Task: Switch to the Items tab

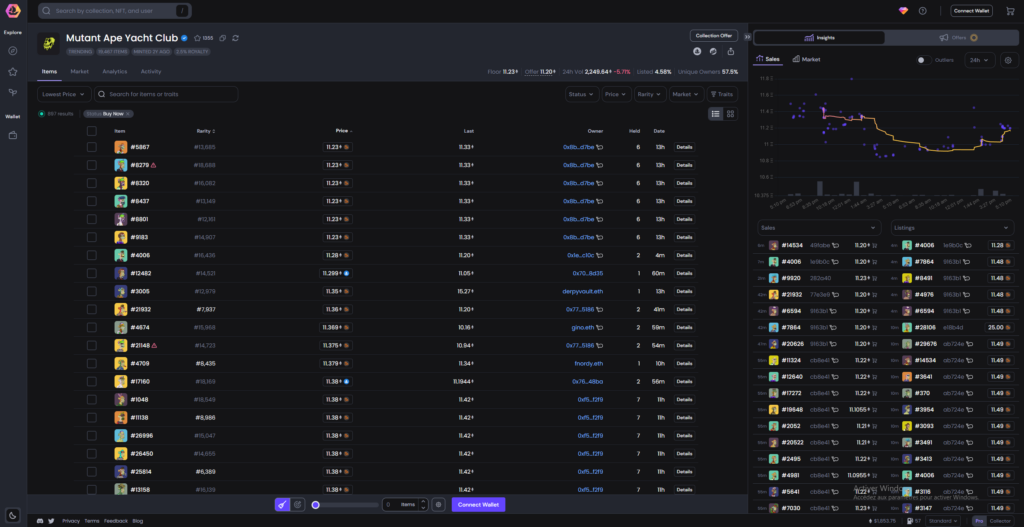Action: click(49, 71)
